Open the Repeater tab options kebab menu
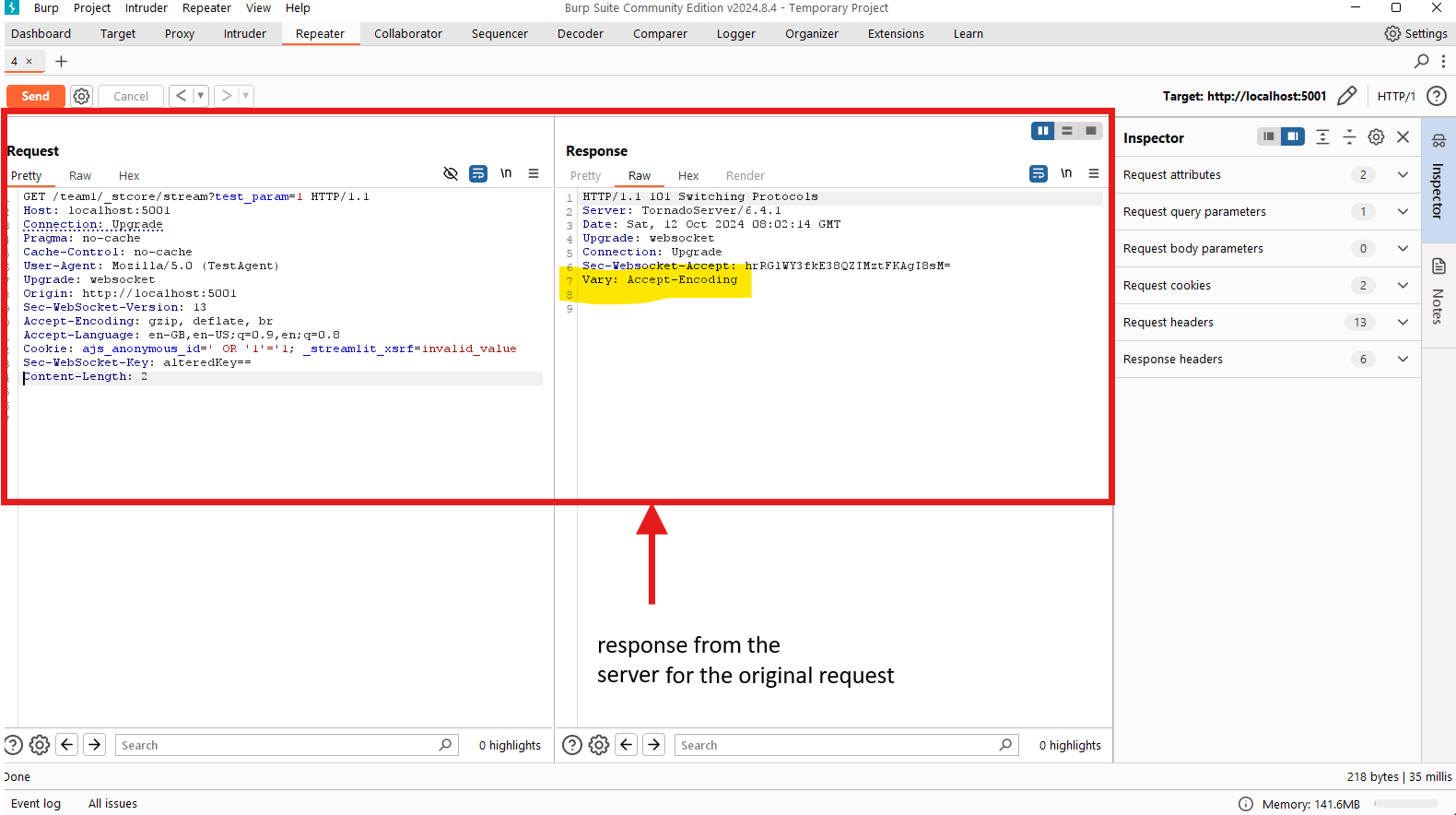The width and height of the screenshot is (1456, 815). click(1443, 61)
